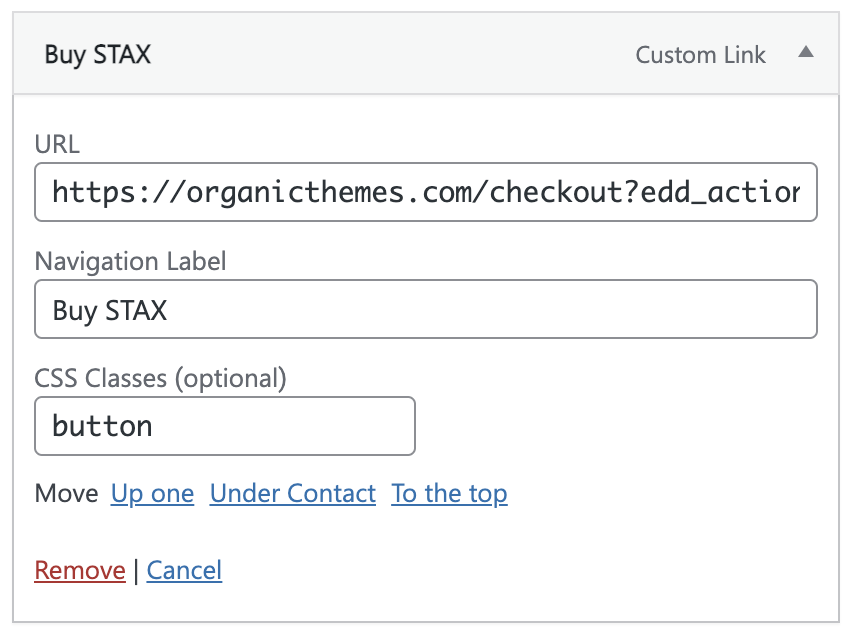Cancel editing this menu item

coord(184,571)
